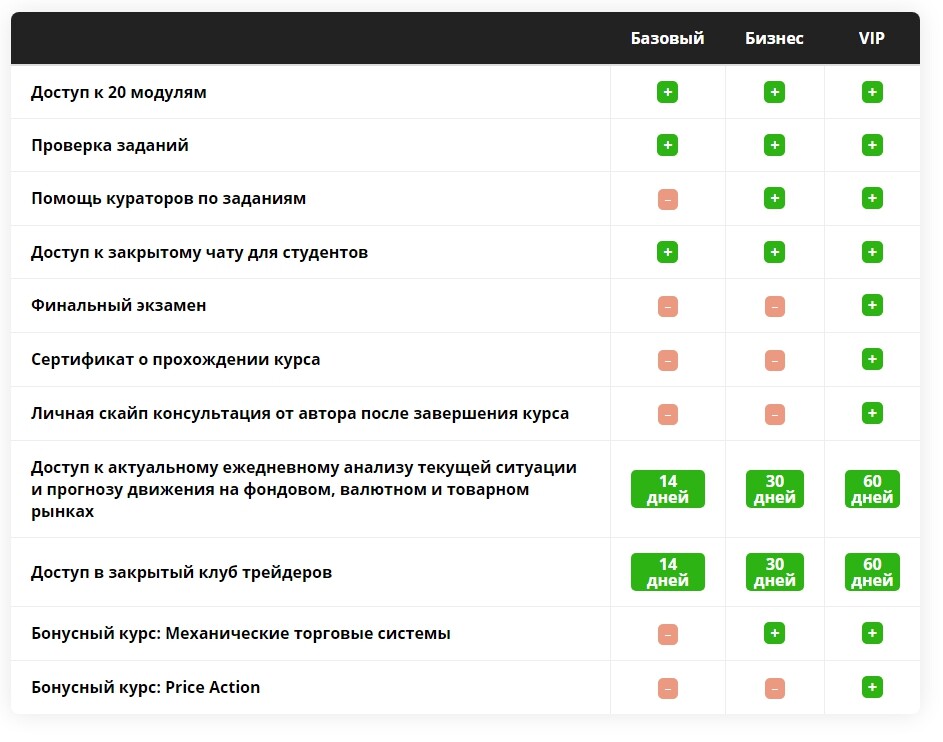Click red minus for Базовый curator help
The image size is (943, 742).
[668, 199]
